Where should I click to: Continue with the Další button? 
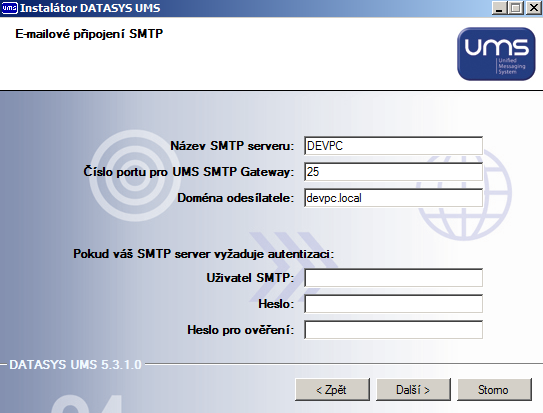413,390
